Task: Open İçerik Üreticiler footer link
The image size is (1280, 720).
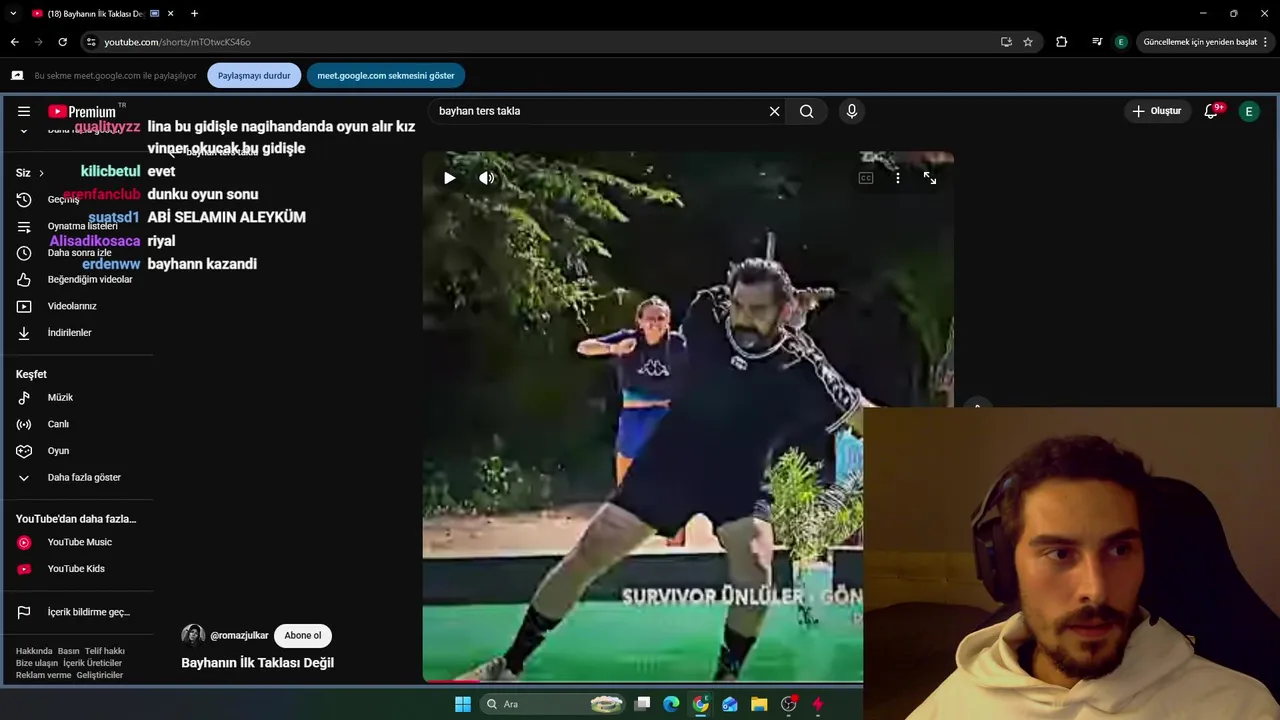Action: click(92, 663)
